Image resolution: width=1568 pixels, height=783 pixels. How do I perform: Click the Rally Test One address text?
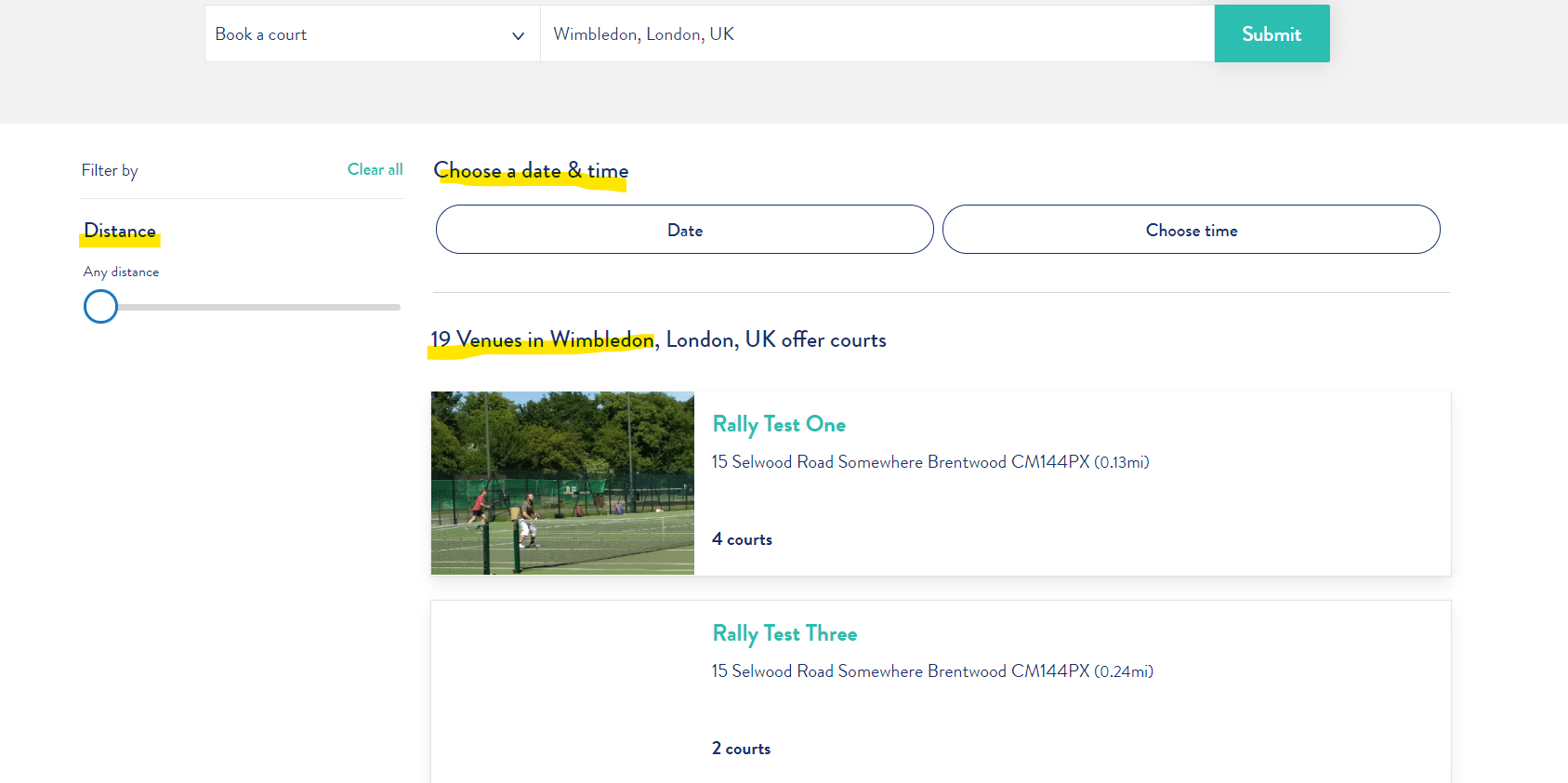coord(929,462)
